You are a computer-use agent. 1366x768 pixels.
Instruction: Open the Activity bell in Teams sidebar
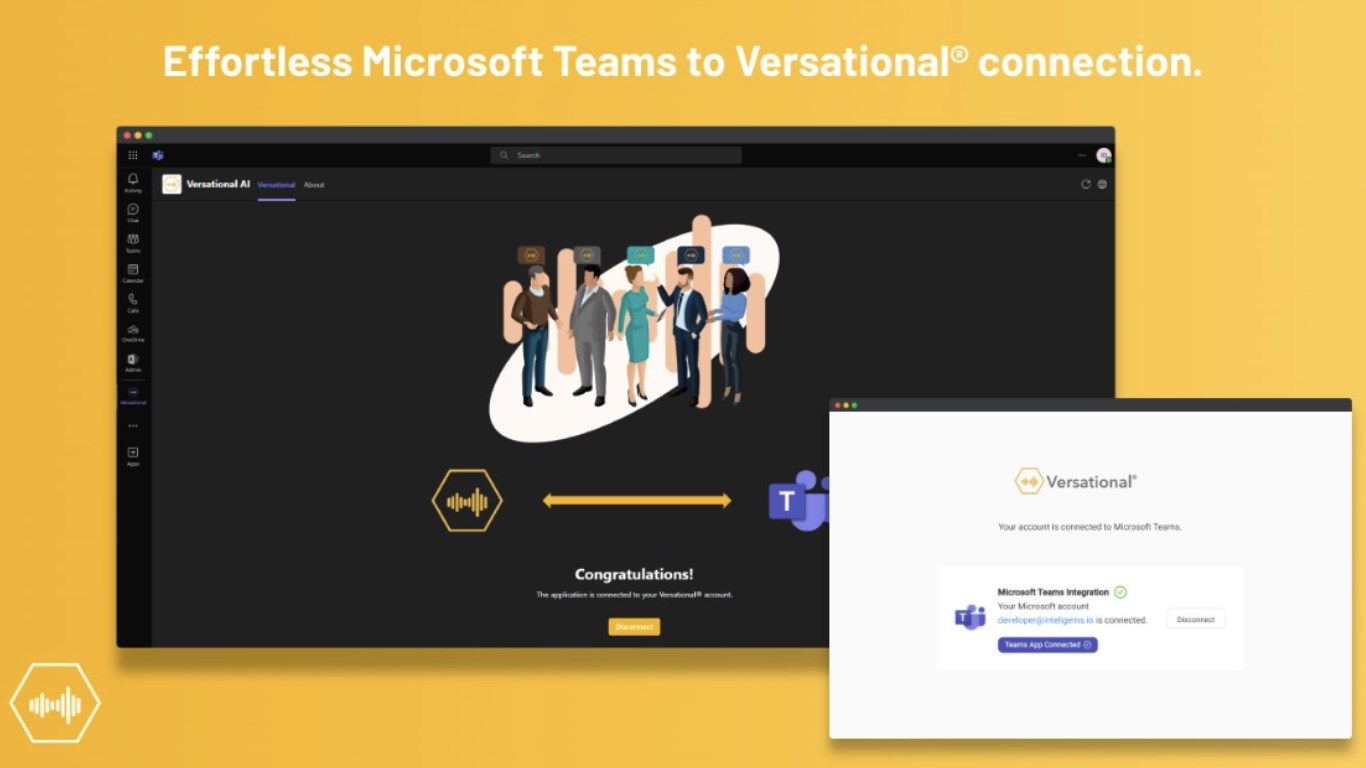point(133,182)
